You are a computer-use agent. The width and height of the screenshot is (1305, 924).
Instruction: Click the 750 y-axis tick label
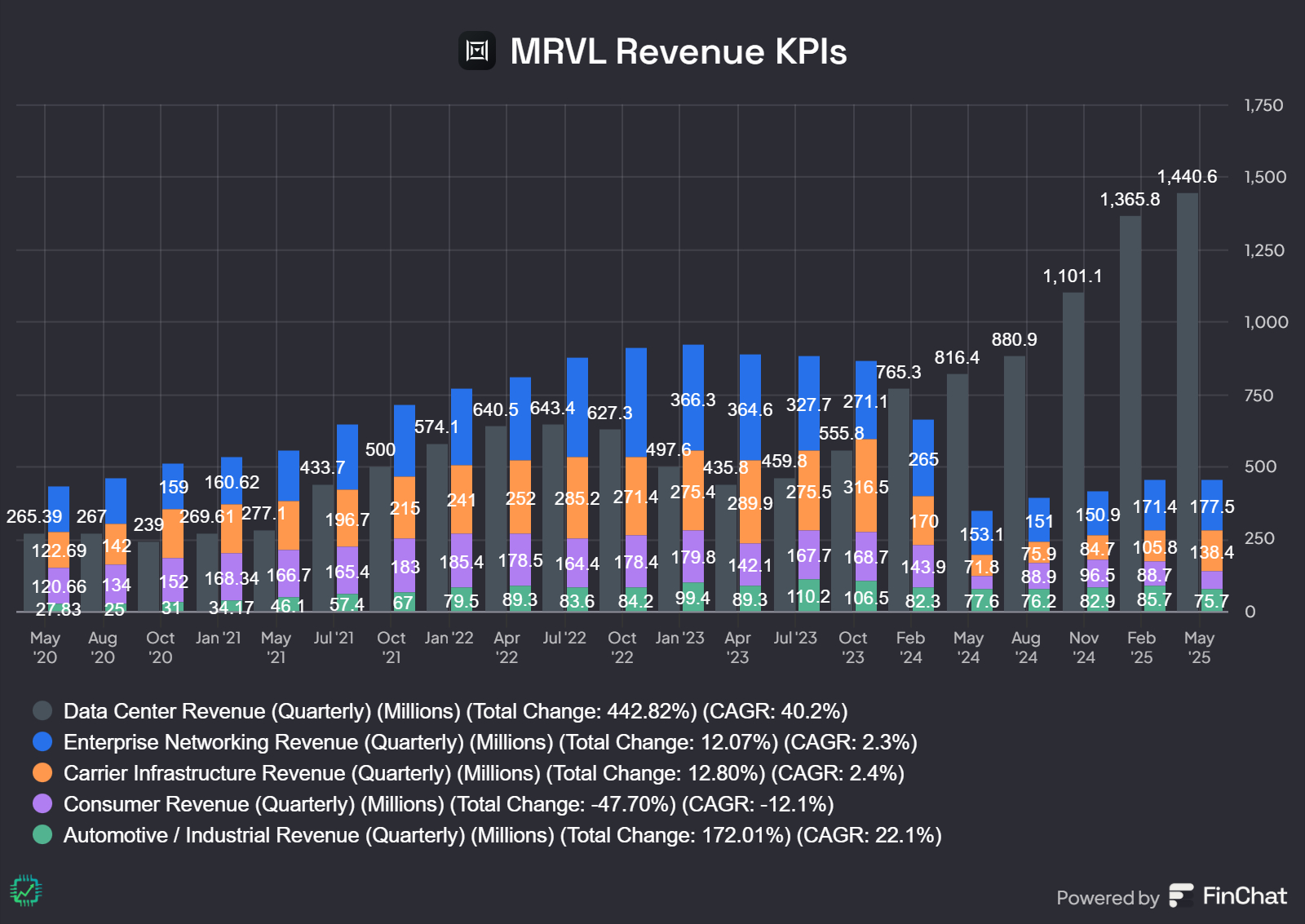[x=1259, y=396]
